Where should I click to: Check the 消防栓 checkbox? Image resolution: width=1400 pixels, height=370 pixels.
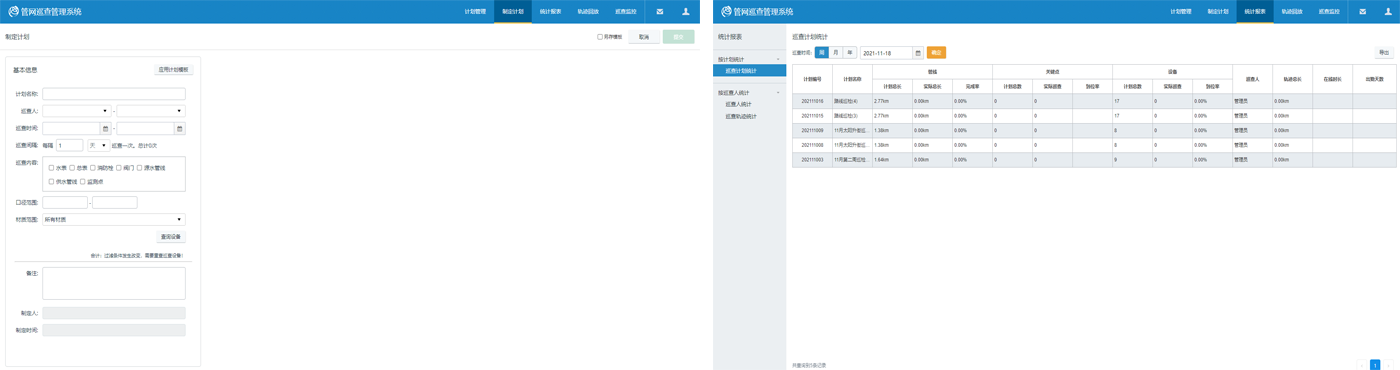pyautogui.click(x=93, y=168)
